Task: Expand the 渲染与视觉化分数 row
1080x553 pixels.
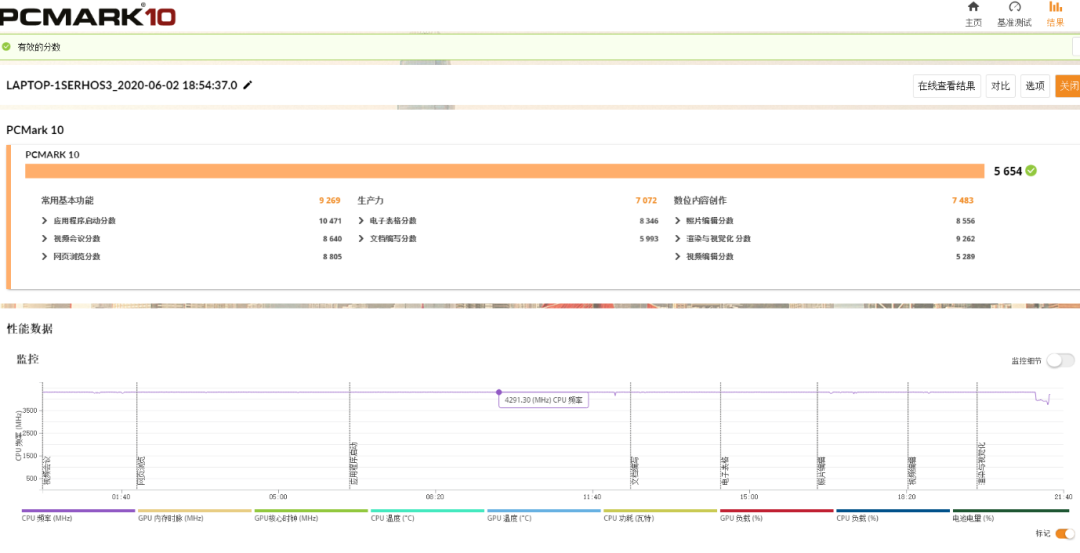Action: coord(678,239)
